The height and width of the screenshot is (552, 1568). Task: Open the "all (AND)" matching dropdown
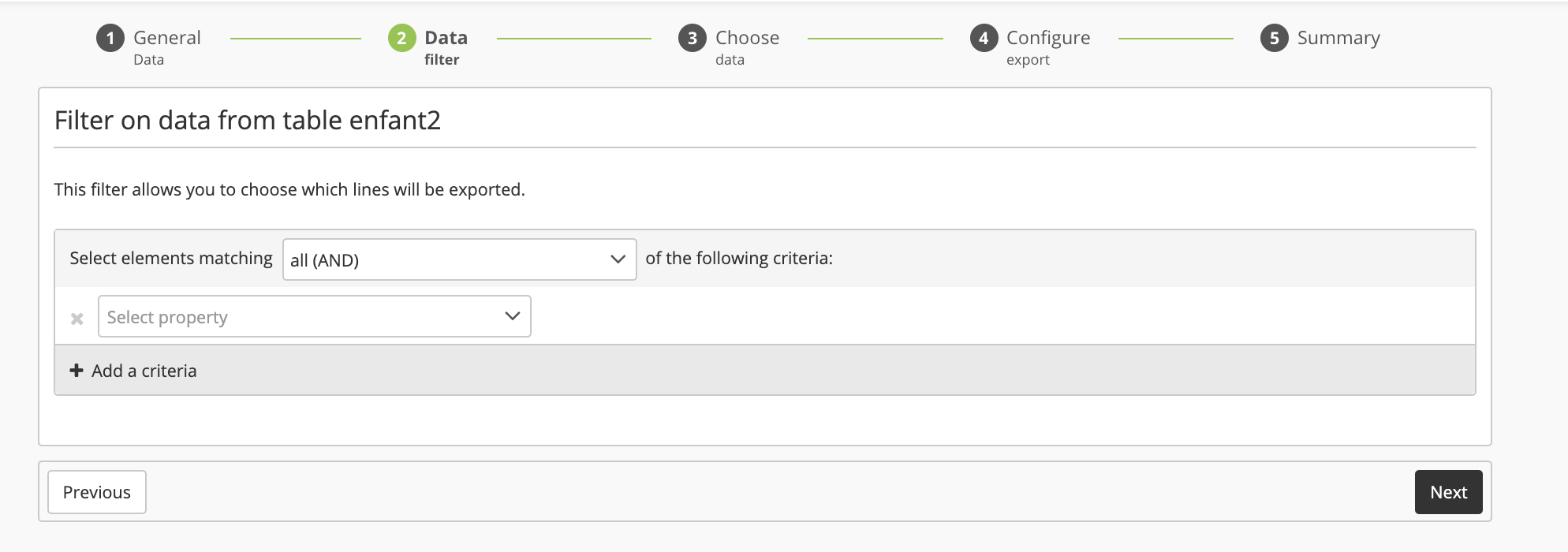(459, 259)
